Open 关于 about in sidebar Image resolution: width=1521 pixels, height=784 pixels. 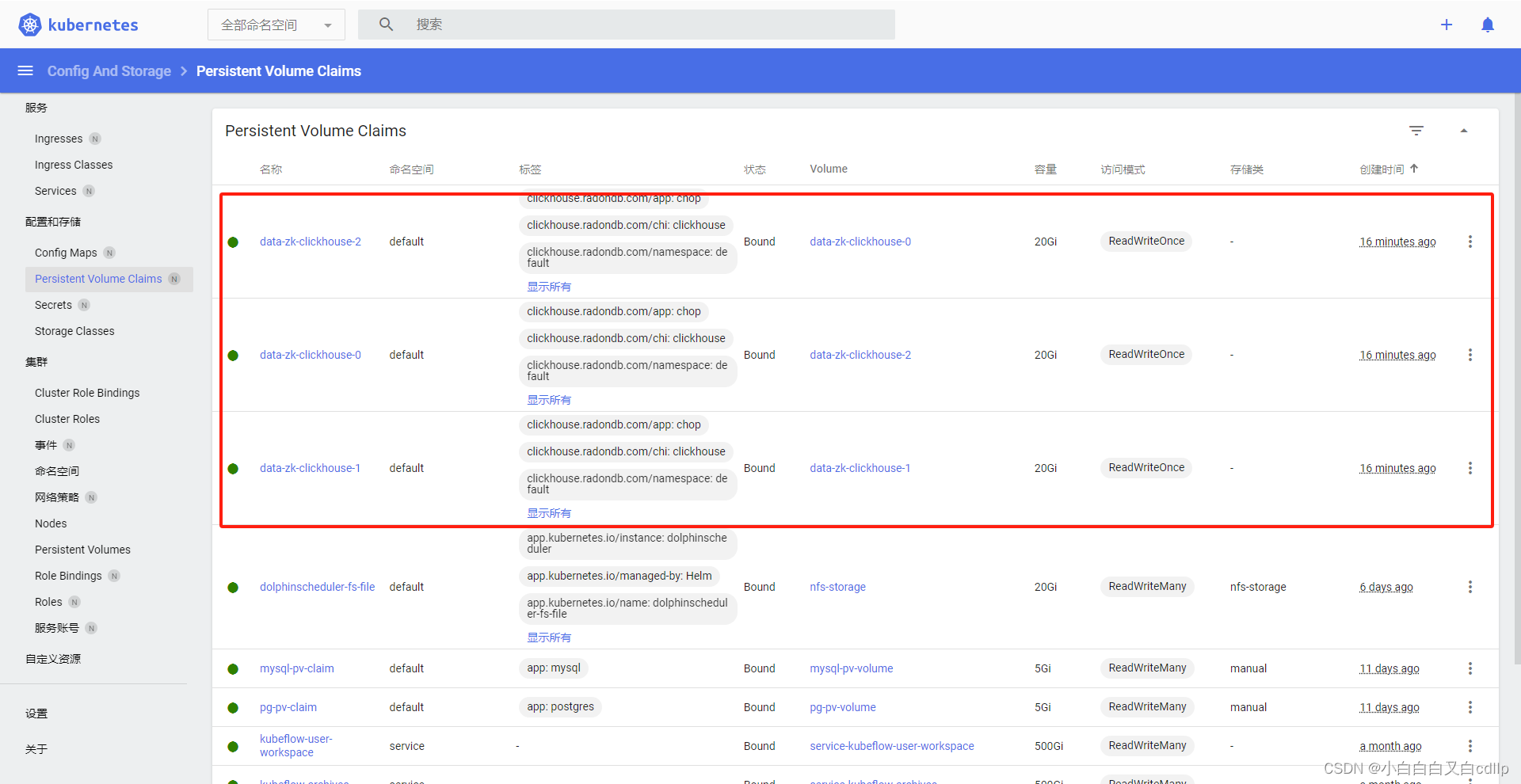pos(36,749)
